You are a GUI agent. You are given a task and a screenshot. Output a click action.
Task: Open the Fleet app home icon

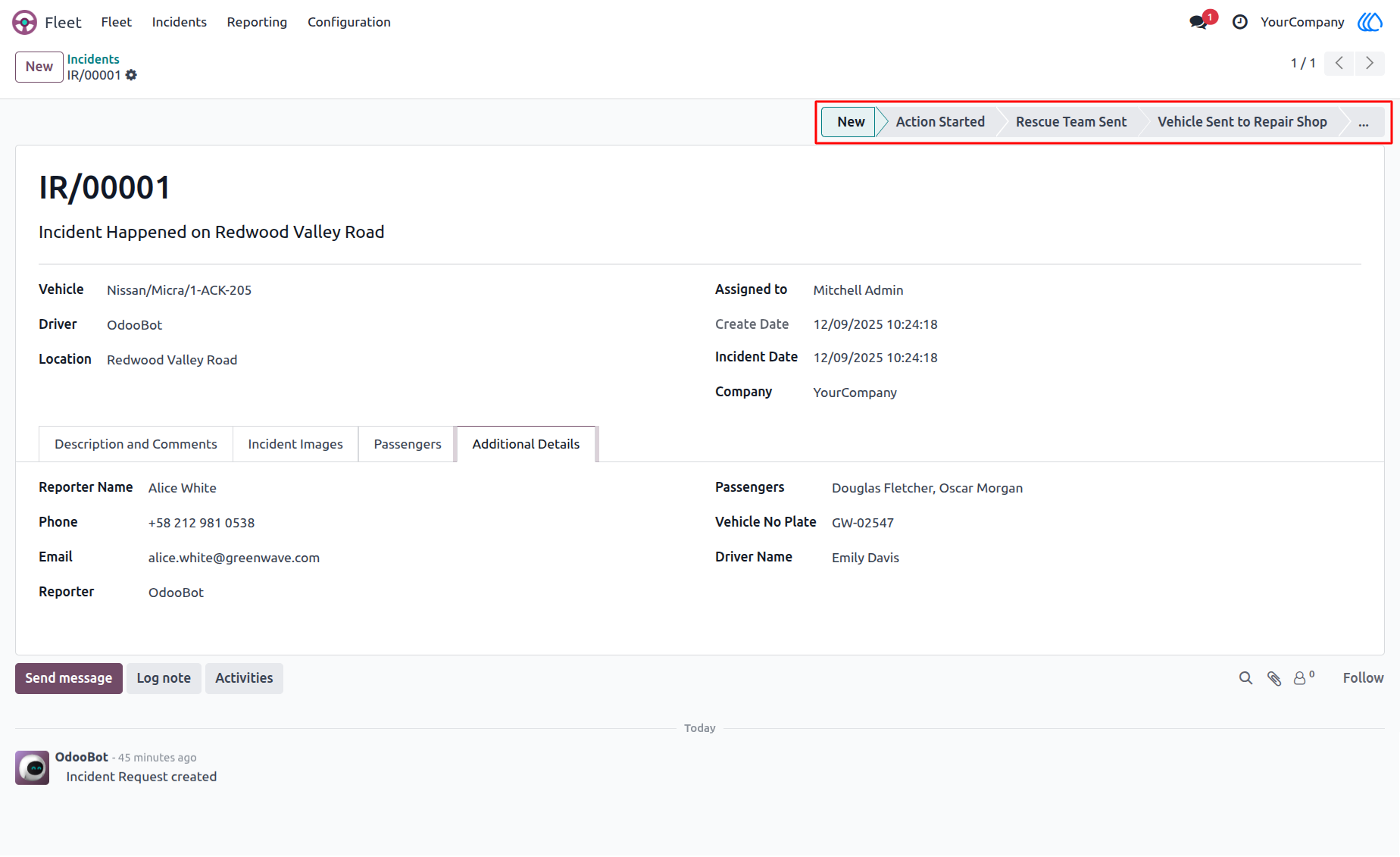pyautogui.click(x=24, y=22)
